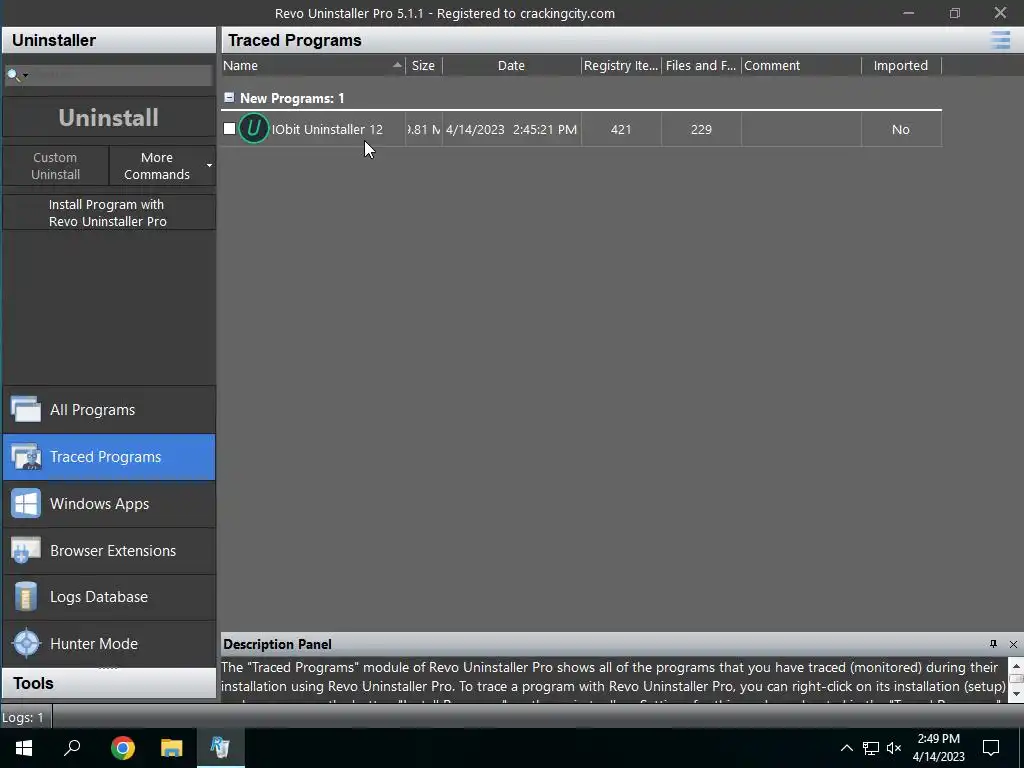Click the IObit Uninstaller 12 program icon
This screenshot has width=1024, height=768.
(253, 128)
